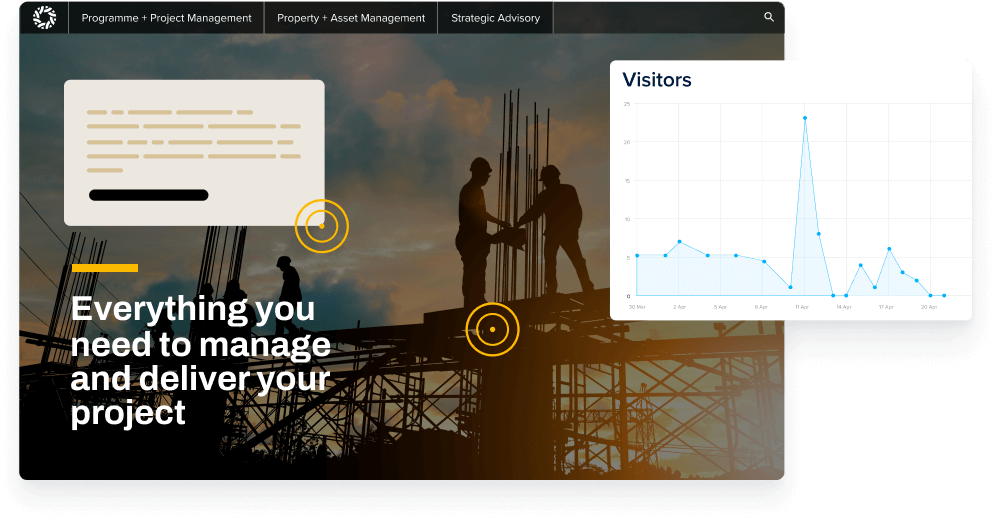Click the '17 Apr' x-axis label

(x=886, y=307)
